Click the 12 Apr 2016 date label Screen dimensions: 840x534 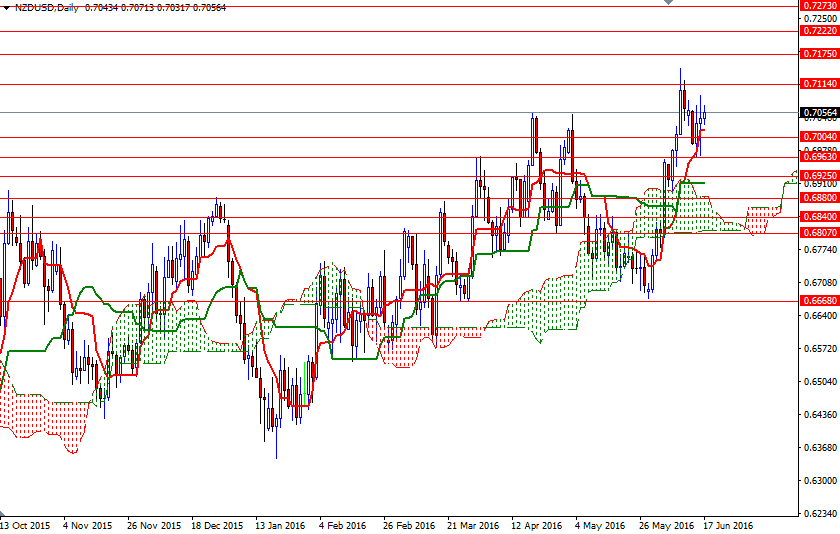(537, 525)
